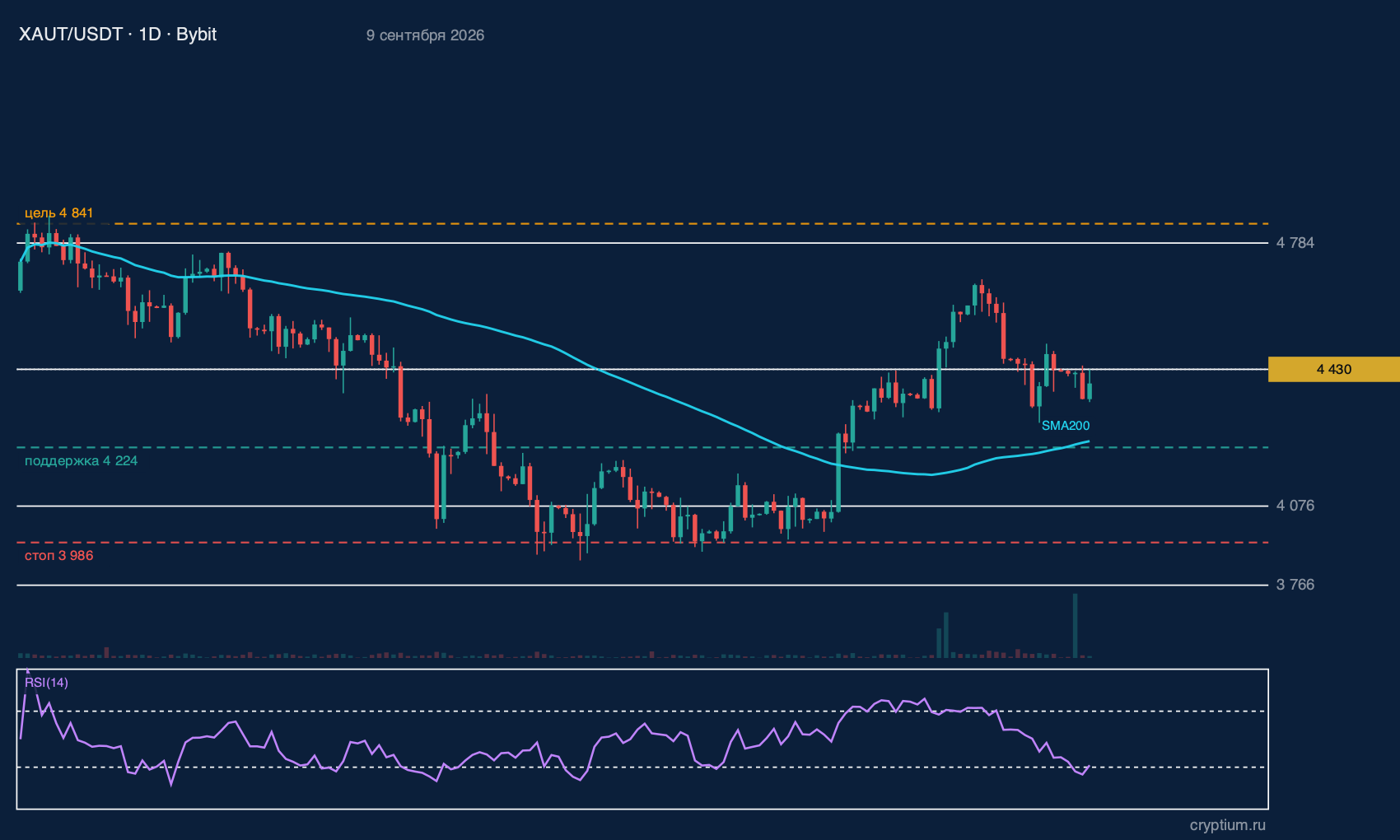The height and width of the screenshot is (840, 1400).
Task: Select the 4 784 price axis label
Action: click(x=1295, y=243)
